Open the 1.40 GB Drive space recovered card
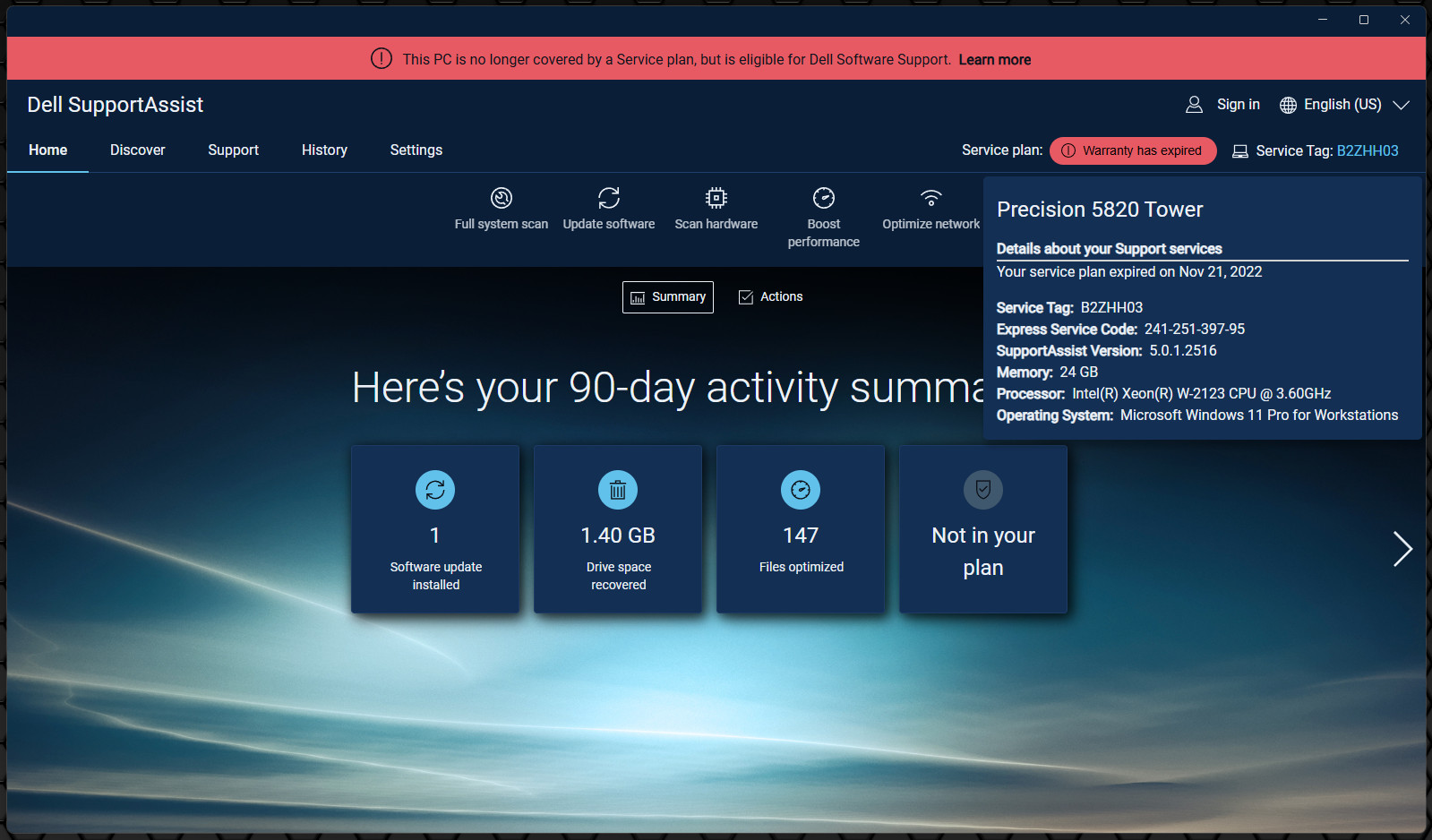Viewport: 1432px width, 840px height. coord(618,529)
